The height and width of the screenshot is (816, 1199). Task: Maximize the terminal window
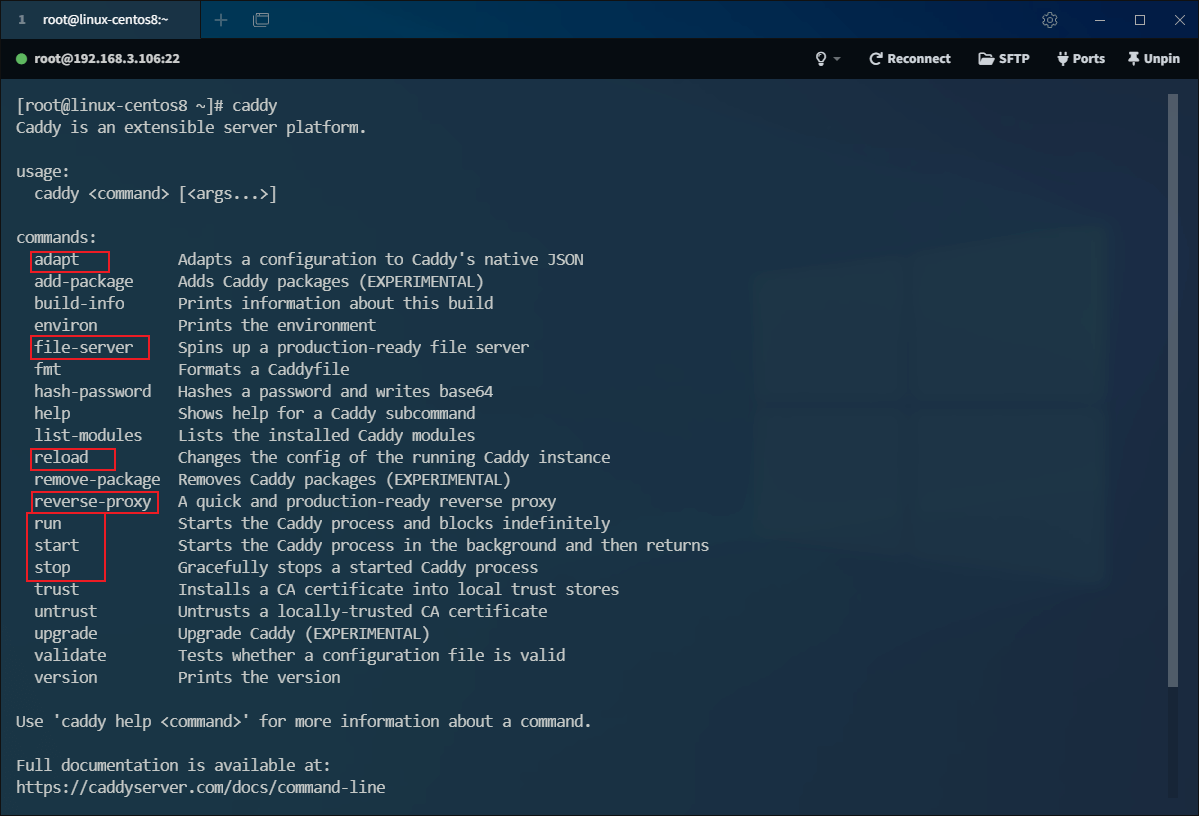click(1139, 20)
